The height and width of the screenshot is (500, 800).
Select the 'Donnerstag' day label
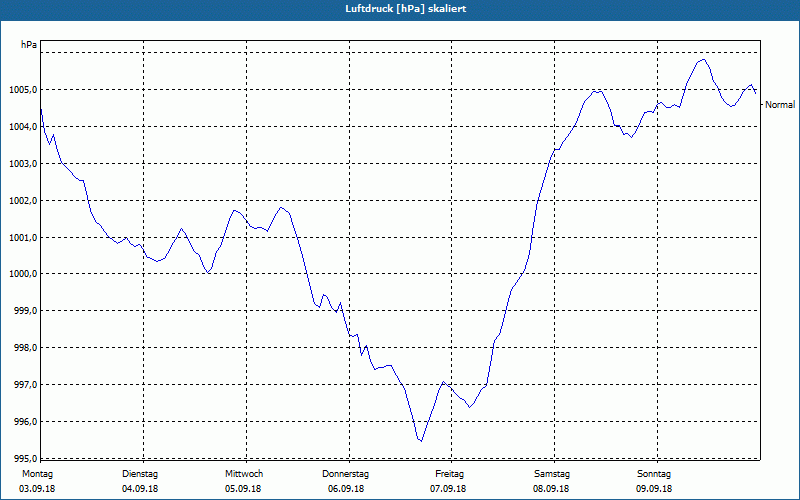click(345, 474)
